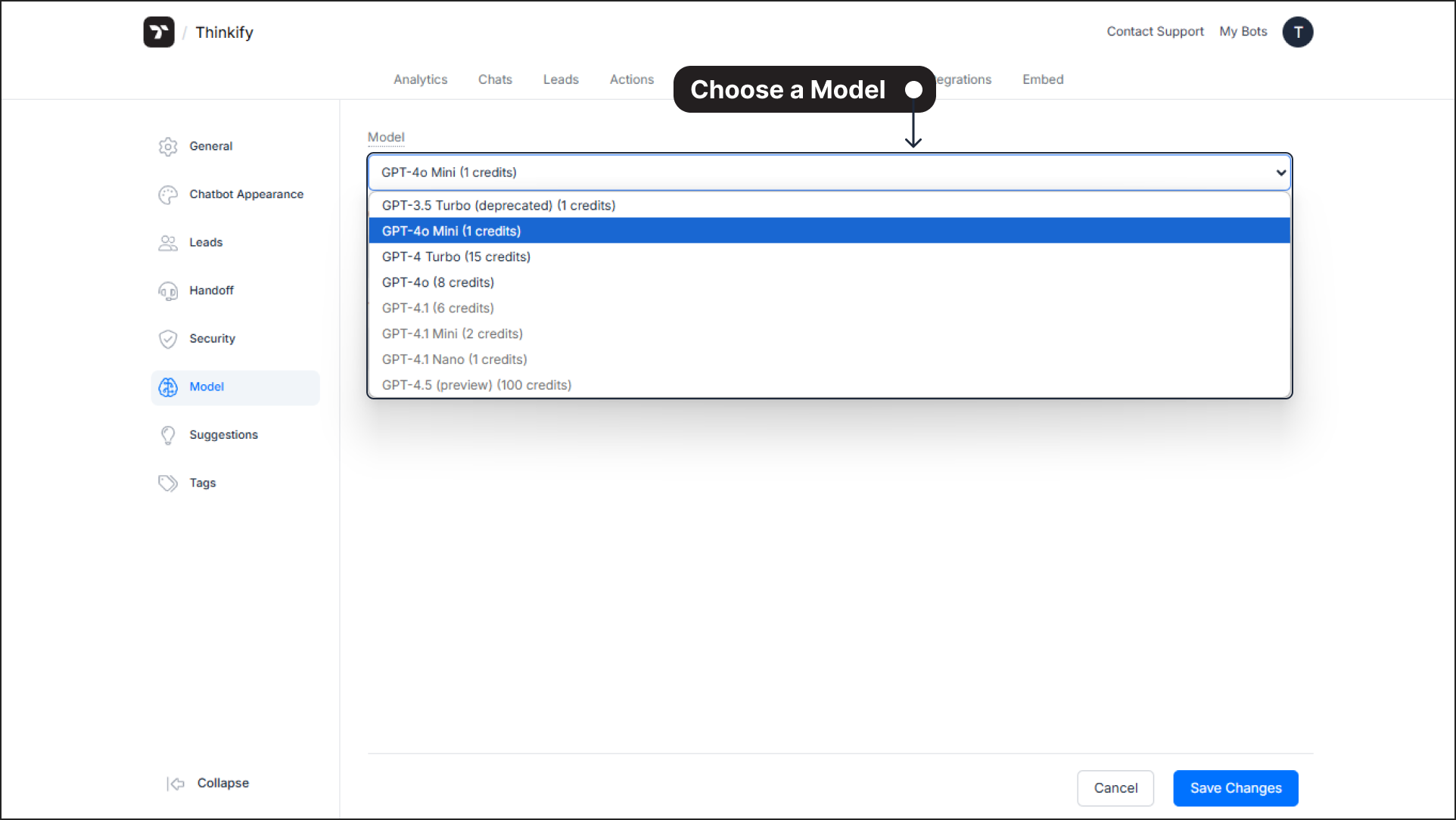Click the Handoff headset icon

tap(168, 290)
